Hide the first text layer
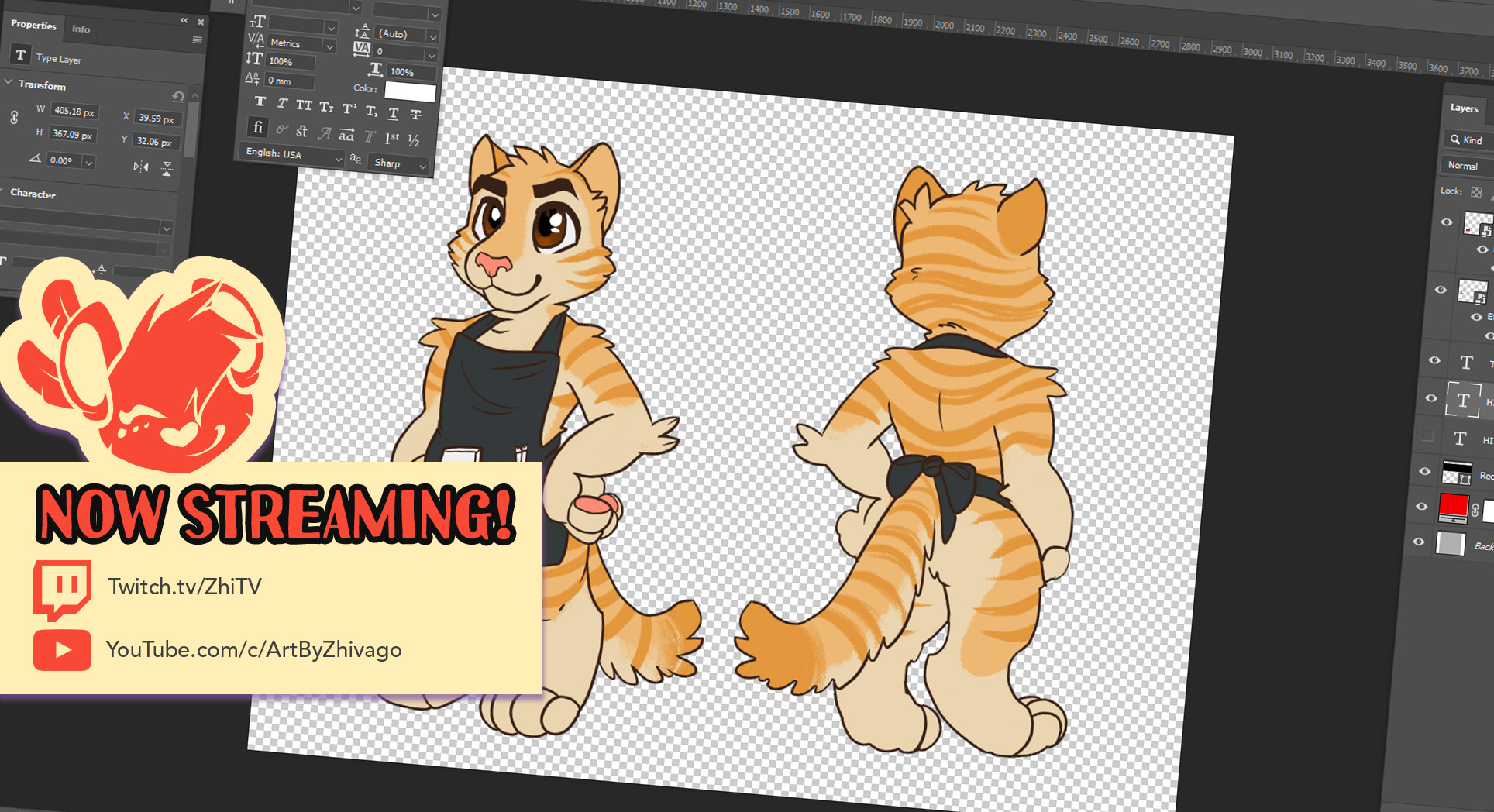The image size is (1494, 812). point(1434,360)
